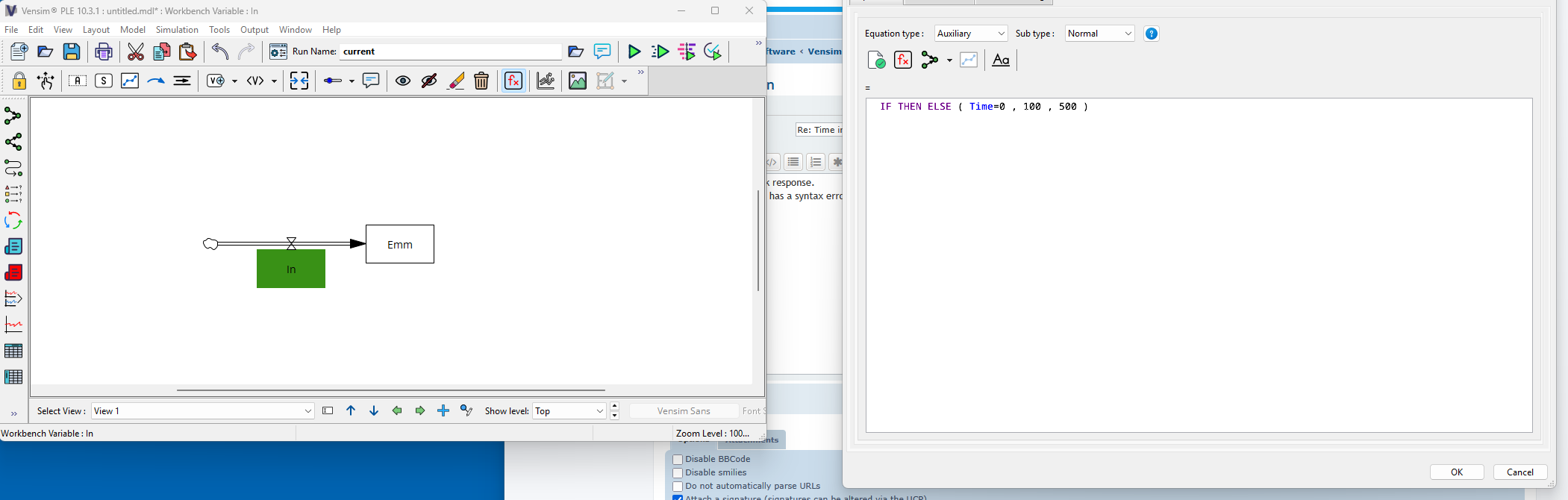Select the Variable (A) tool
Viewport: 1568px width, 500px height.
point(78,81)
